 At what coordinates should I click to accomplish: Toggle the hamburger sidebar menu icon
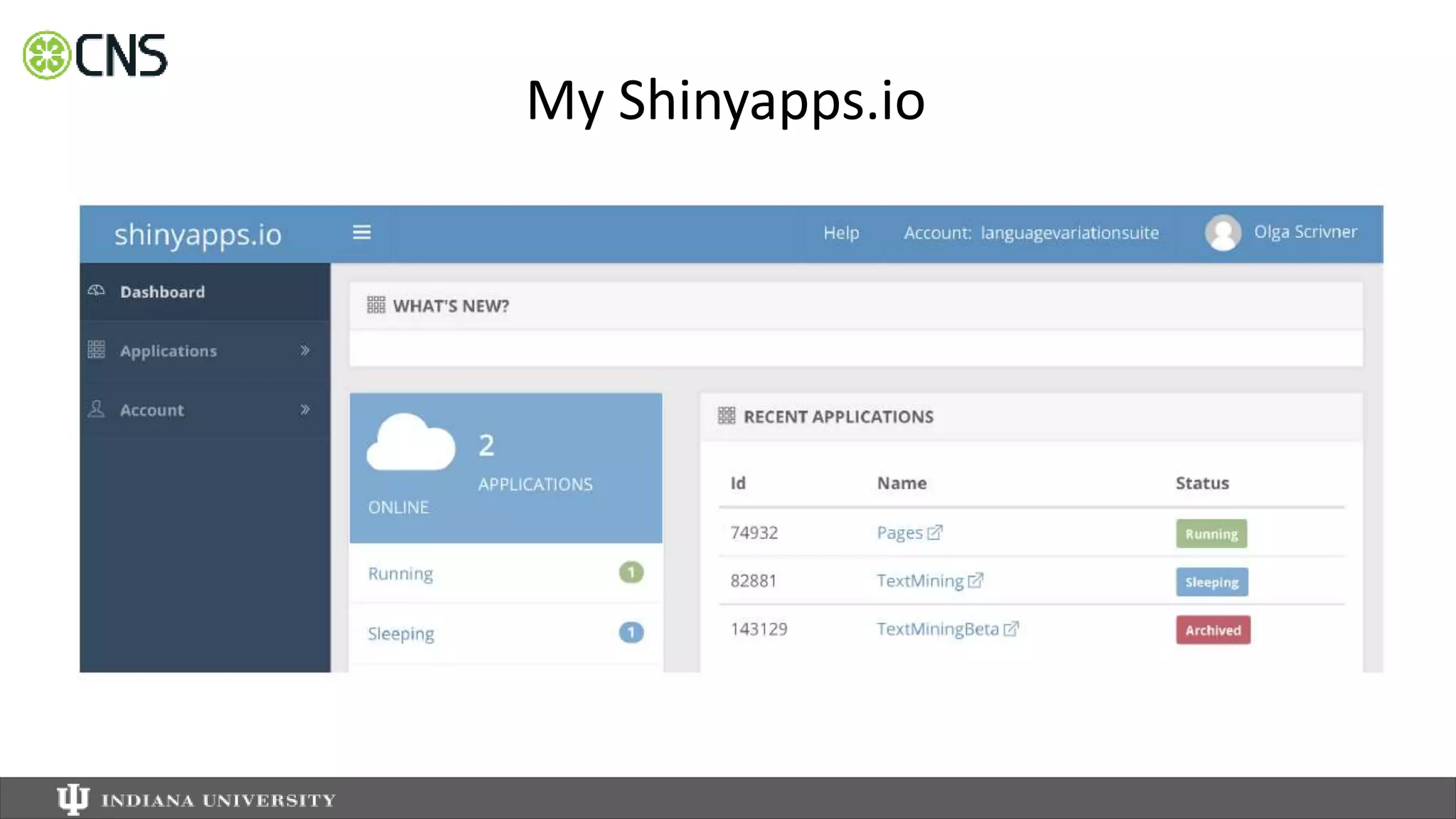click(x=362, y=232)
